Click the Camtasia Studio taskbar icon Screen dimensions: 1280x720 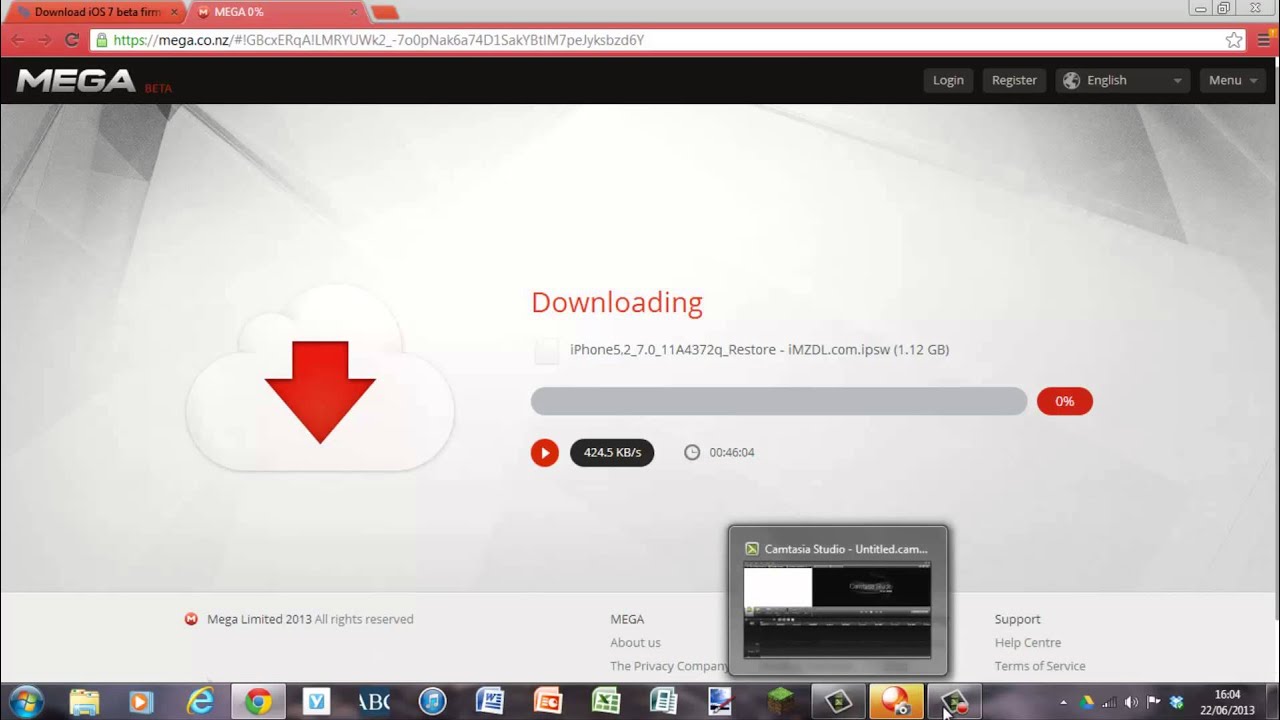click(838, 702)
